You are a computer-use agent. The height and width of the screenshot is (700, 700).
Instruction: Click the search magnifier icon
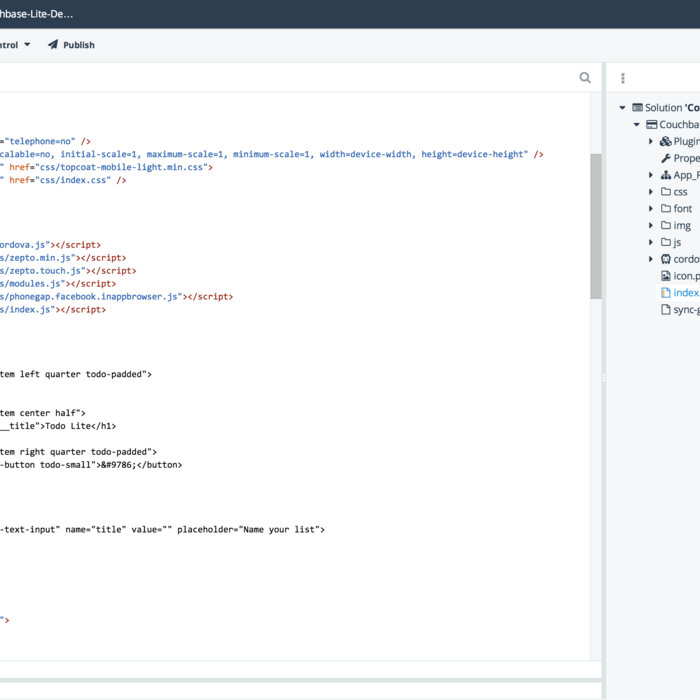click(x=585, y=78)
